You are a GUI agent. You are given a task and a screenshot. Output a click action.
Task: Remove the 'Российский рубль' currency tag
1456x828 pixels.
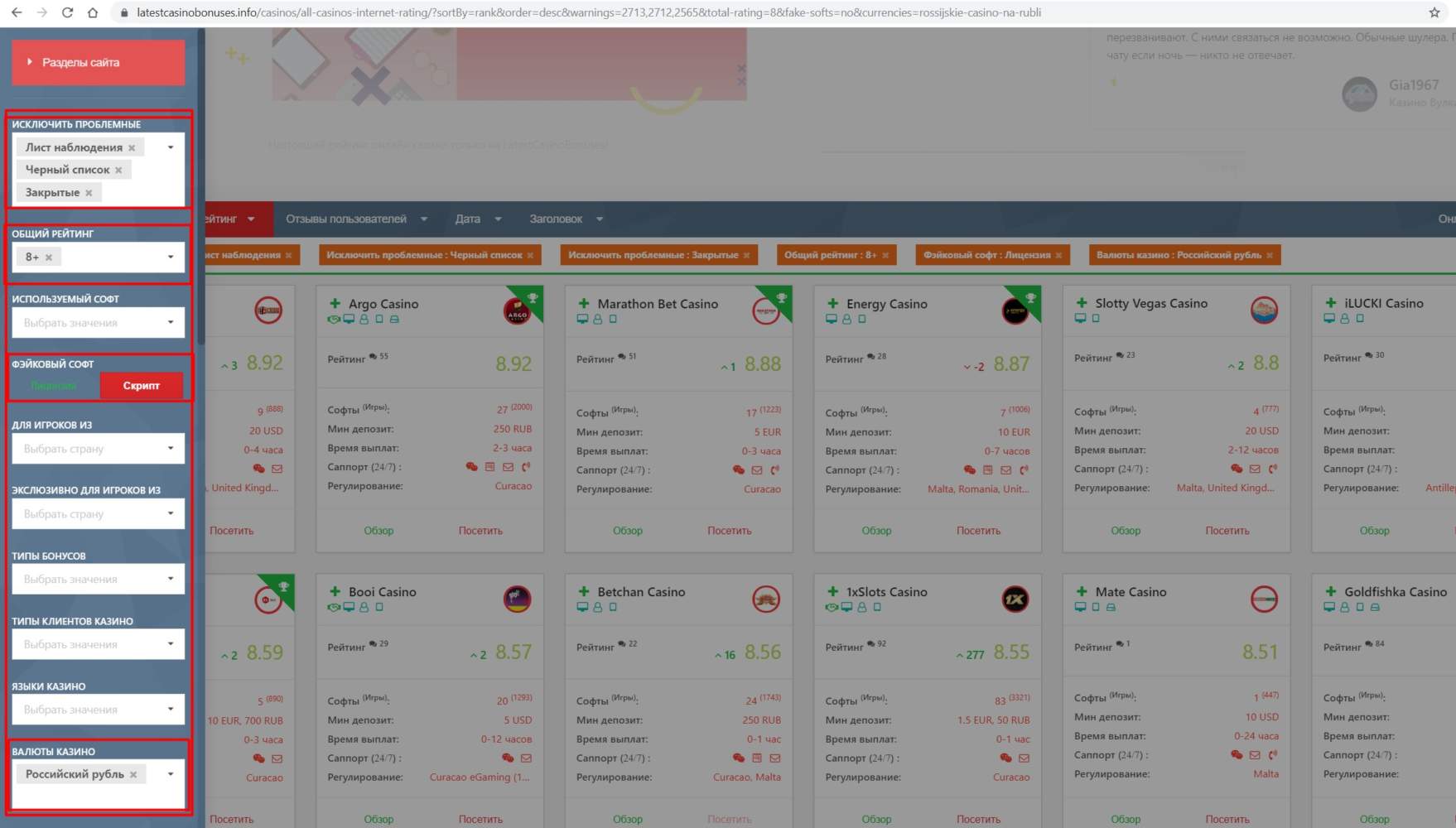(133, 774)
